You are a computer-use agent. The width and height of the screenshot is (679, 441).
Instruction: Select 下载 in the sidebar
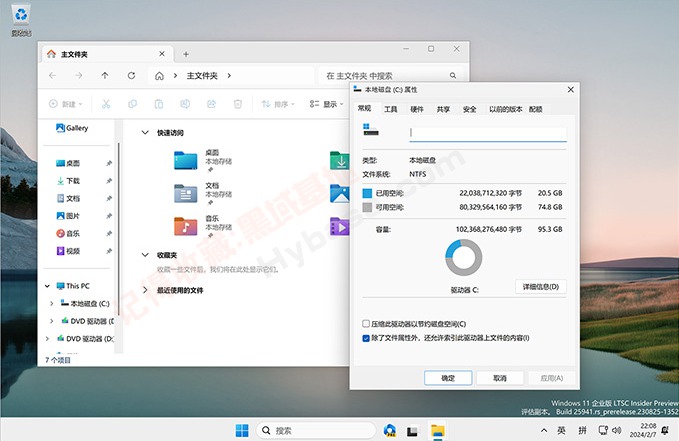click(x=68, y=181)
